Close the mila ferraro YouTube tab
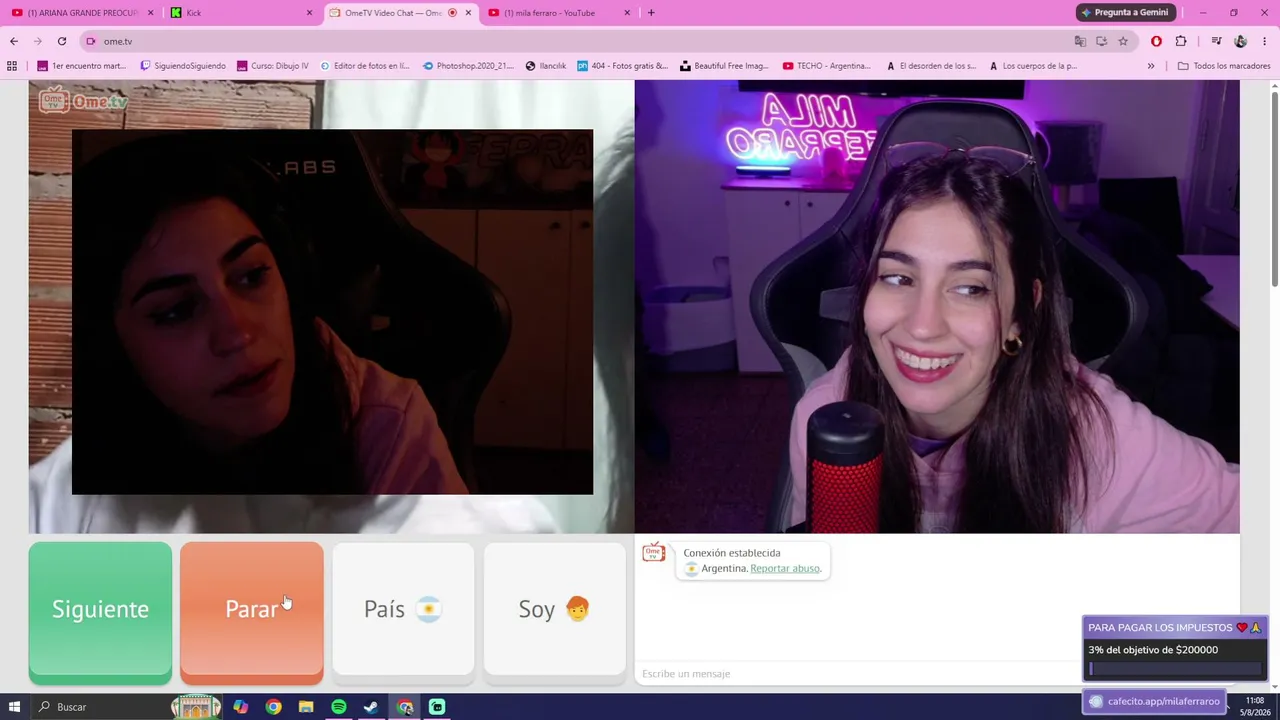 [x=627, y=13]
